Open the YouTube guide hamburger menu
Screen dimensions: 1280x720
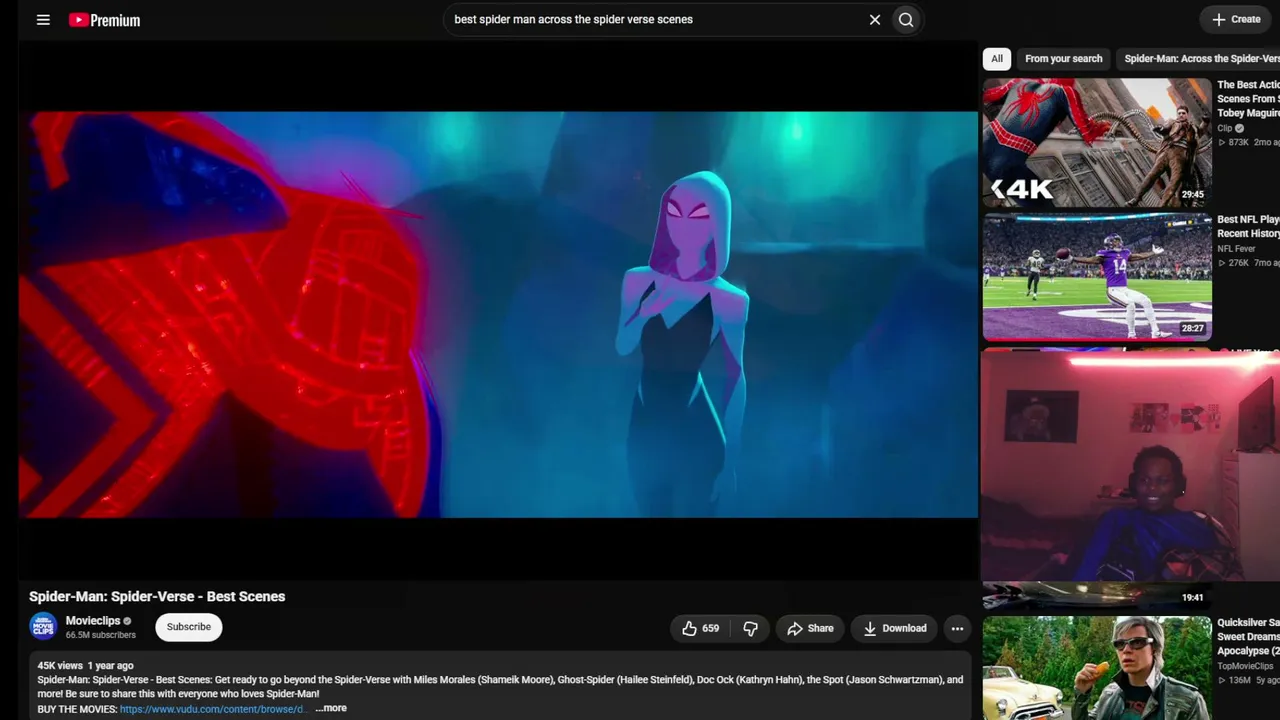click(x=43, y=20)
